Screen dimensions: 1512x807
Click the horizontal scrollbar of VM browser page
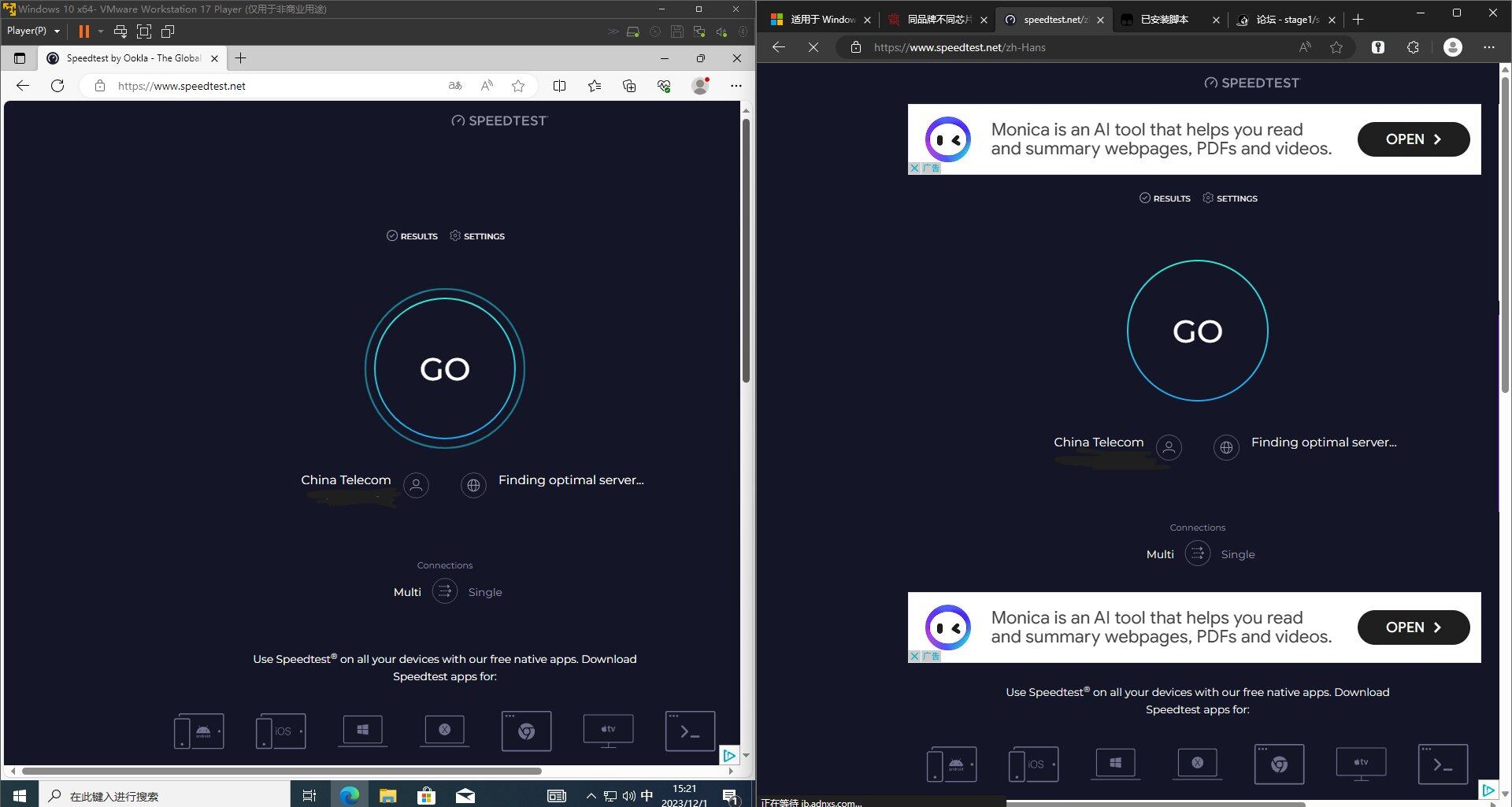coord(282,771)
